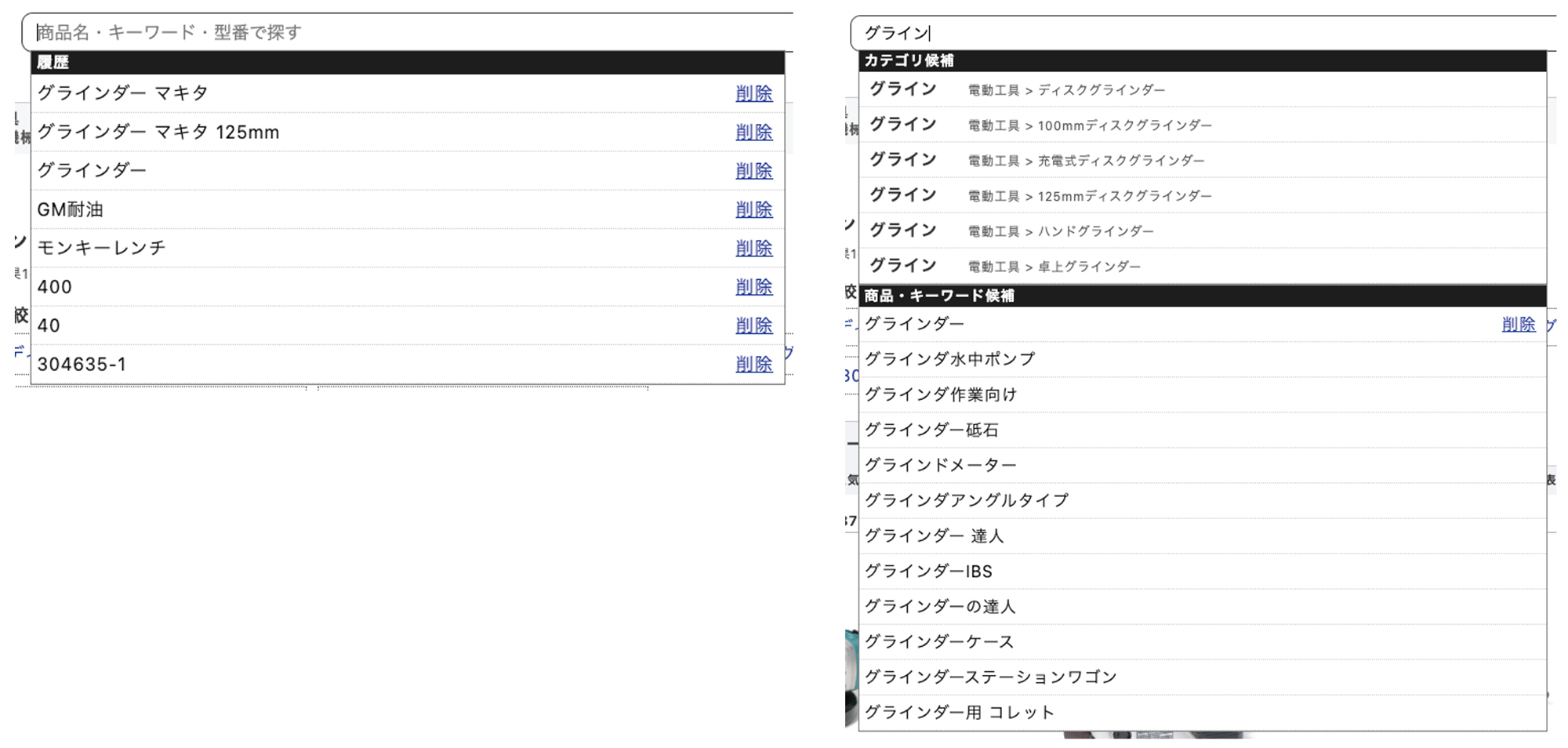Screen dimensions: 1568x748
Task: Pick keyword suggestion グラインダー用 コレット
Action: pyautogui.click(x=959, y=712)
